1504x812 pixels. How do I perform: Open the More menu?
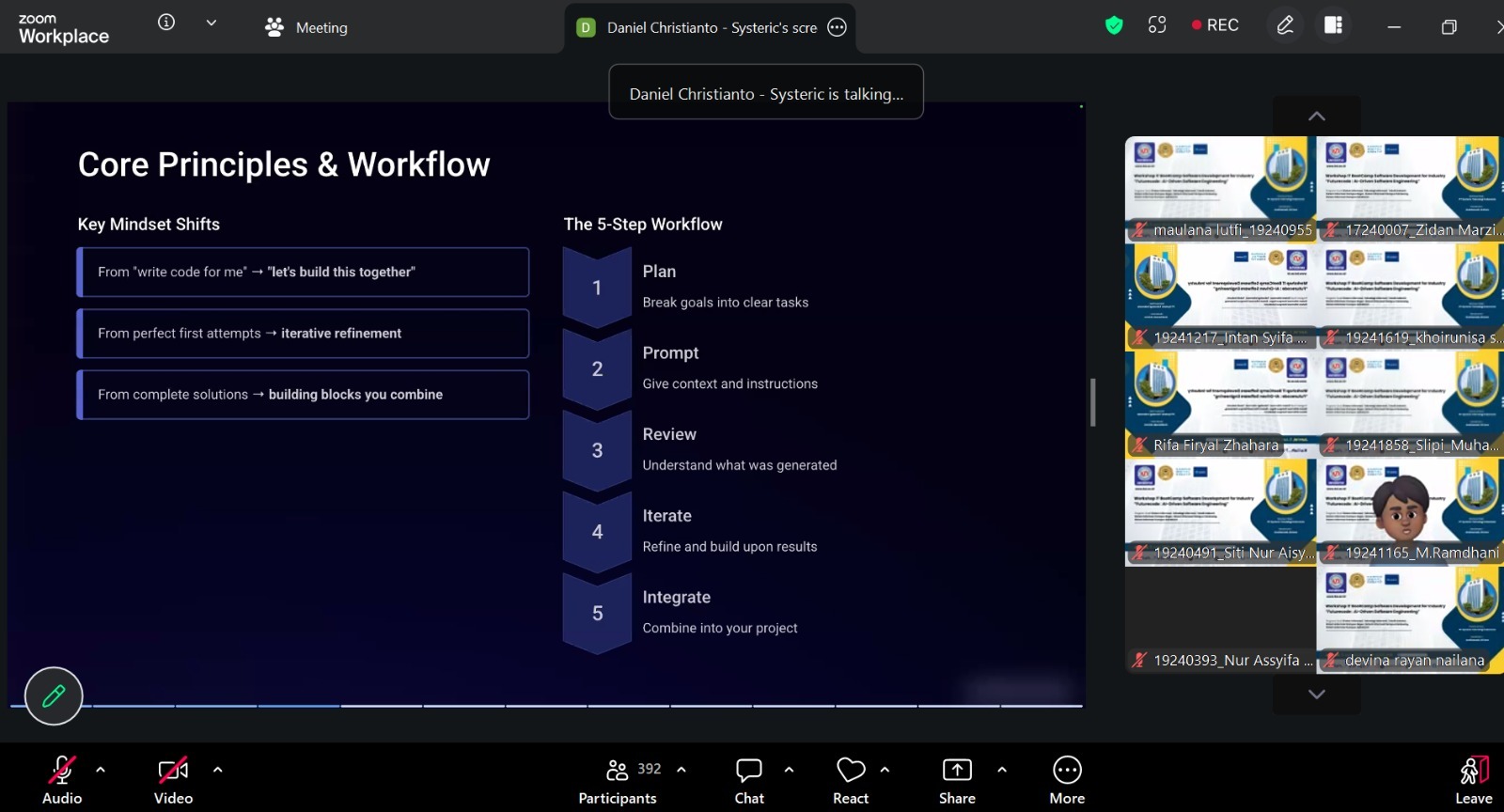tap(1067, 780)
